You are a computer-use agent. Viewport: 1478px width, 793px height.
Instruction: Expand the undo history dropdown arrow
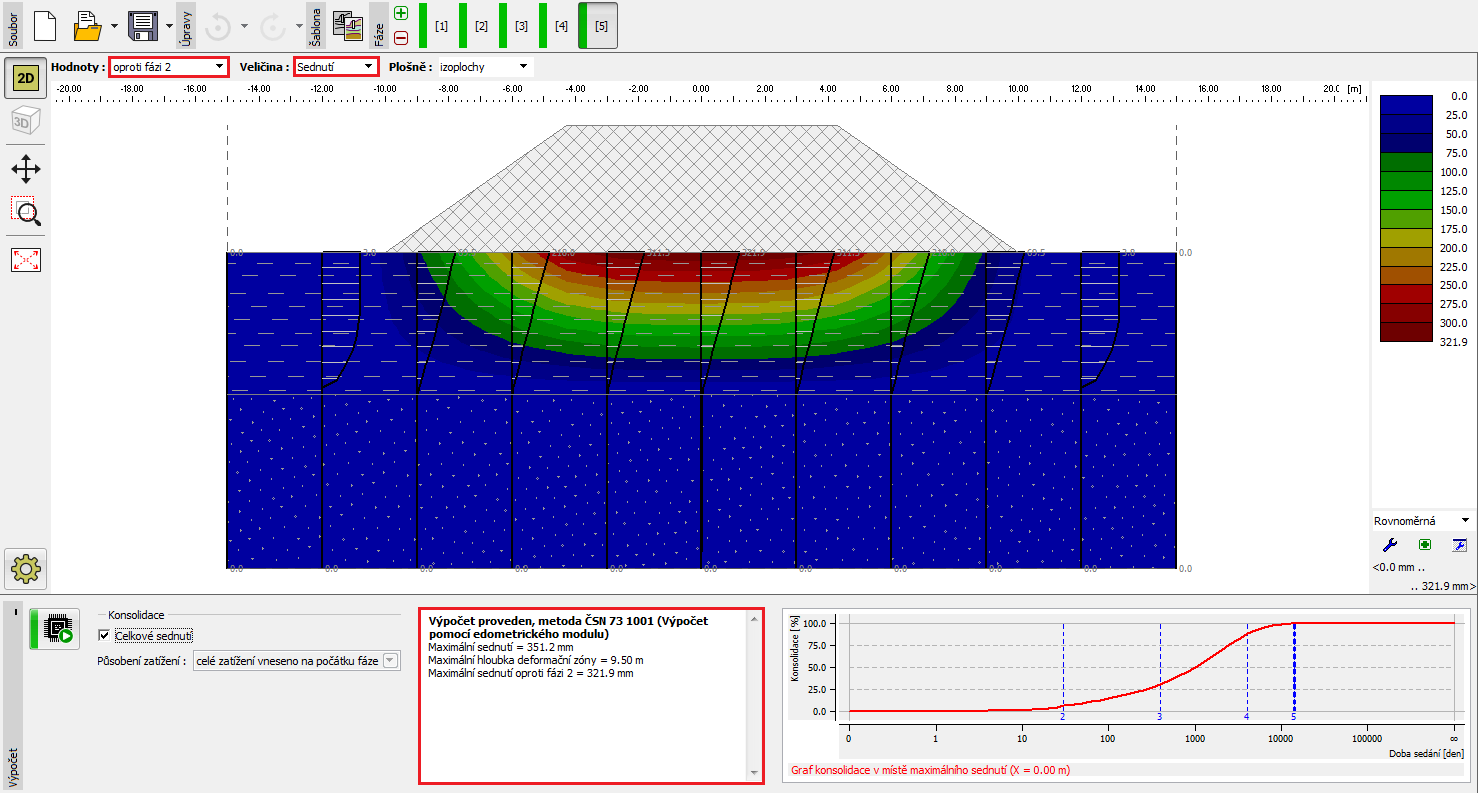point(244,26)
